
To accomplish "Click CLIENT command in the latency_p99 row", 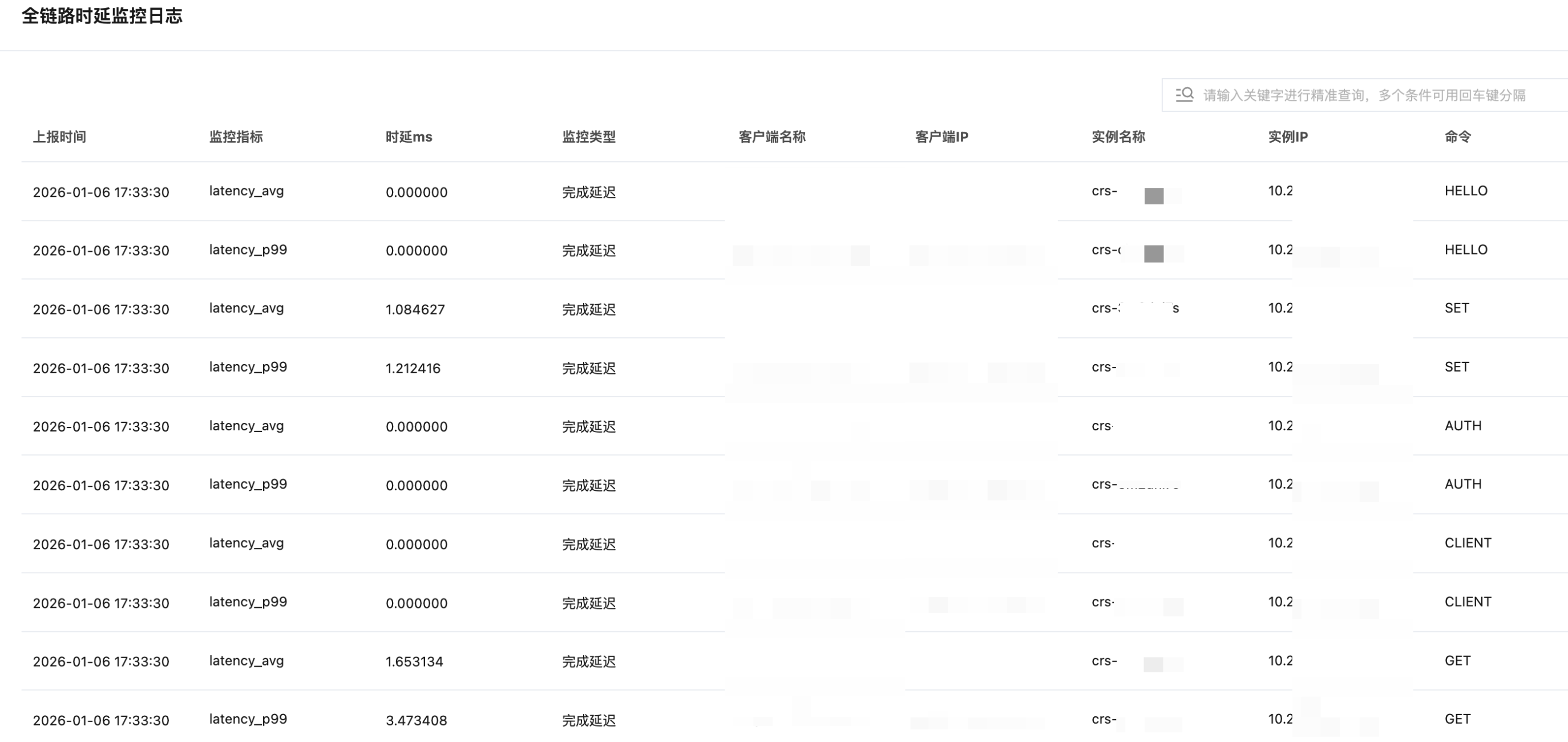I will (x=1468, y=602).
